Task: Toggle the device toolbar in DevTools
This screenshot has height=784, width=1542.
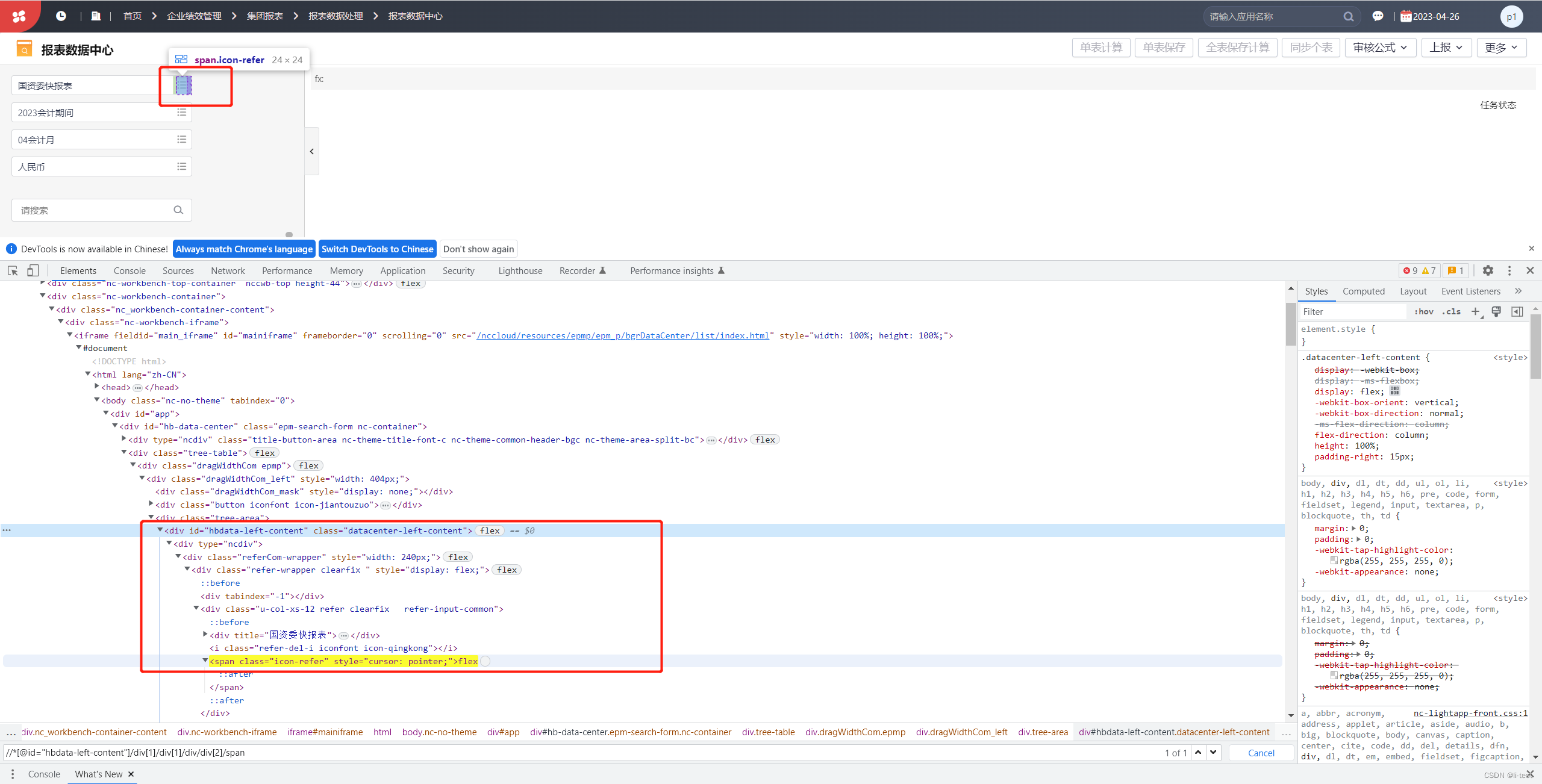Action: (33, 270)
